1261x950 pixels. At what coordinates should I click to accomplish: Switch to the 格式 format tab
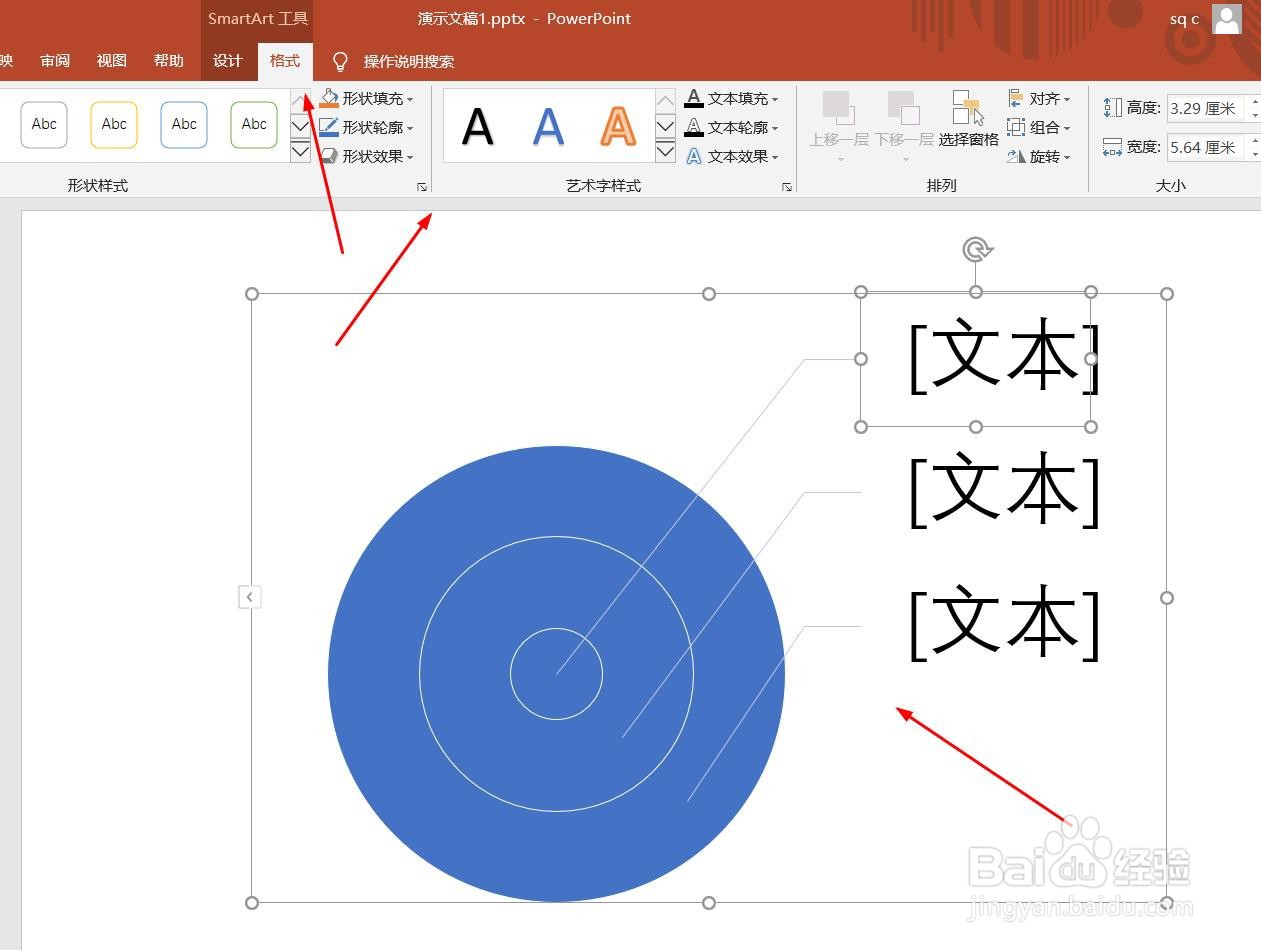pyautogui.click(x=285, y=61)
